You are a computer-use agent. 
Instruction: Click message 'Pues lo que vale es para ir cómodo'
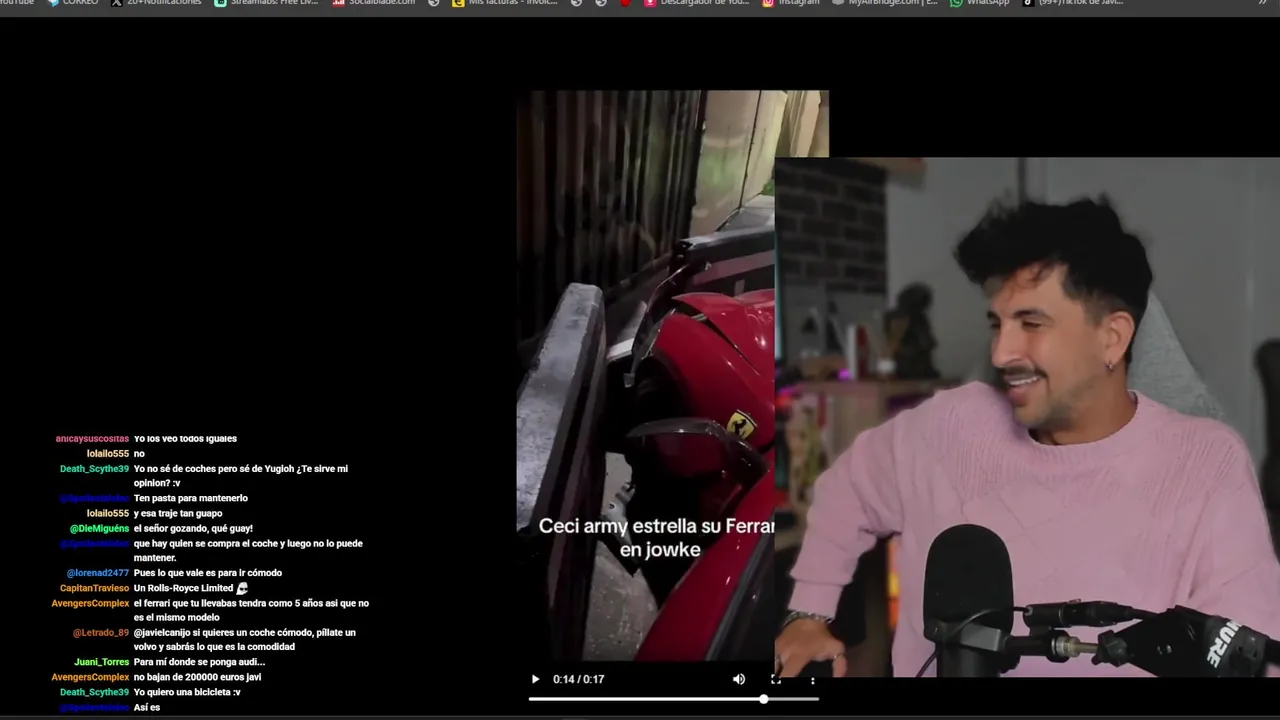(207, 573)
